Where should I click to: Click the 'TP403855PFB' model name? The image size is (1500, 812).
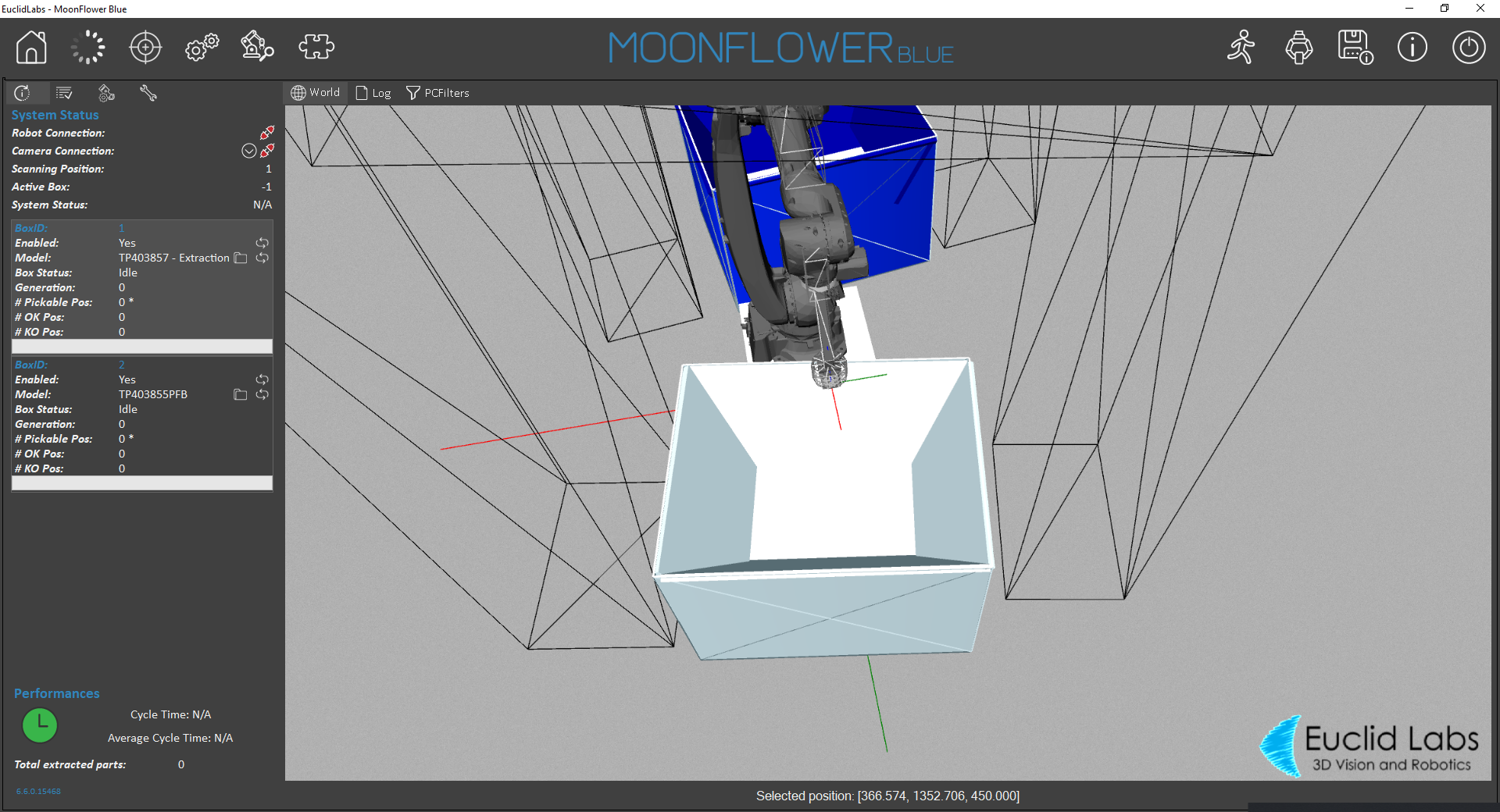click(x=153, y=394)
